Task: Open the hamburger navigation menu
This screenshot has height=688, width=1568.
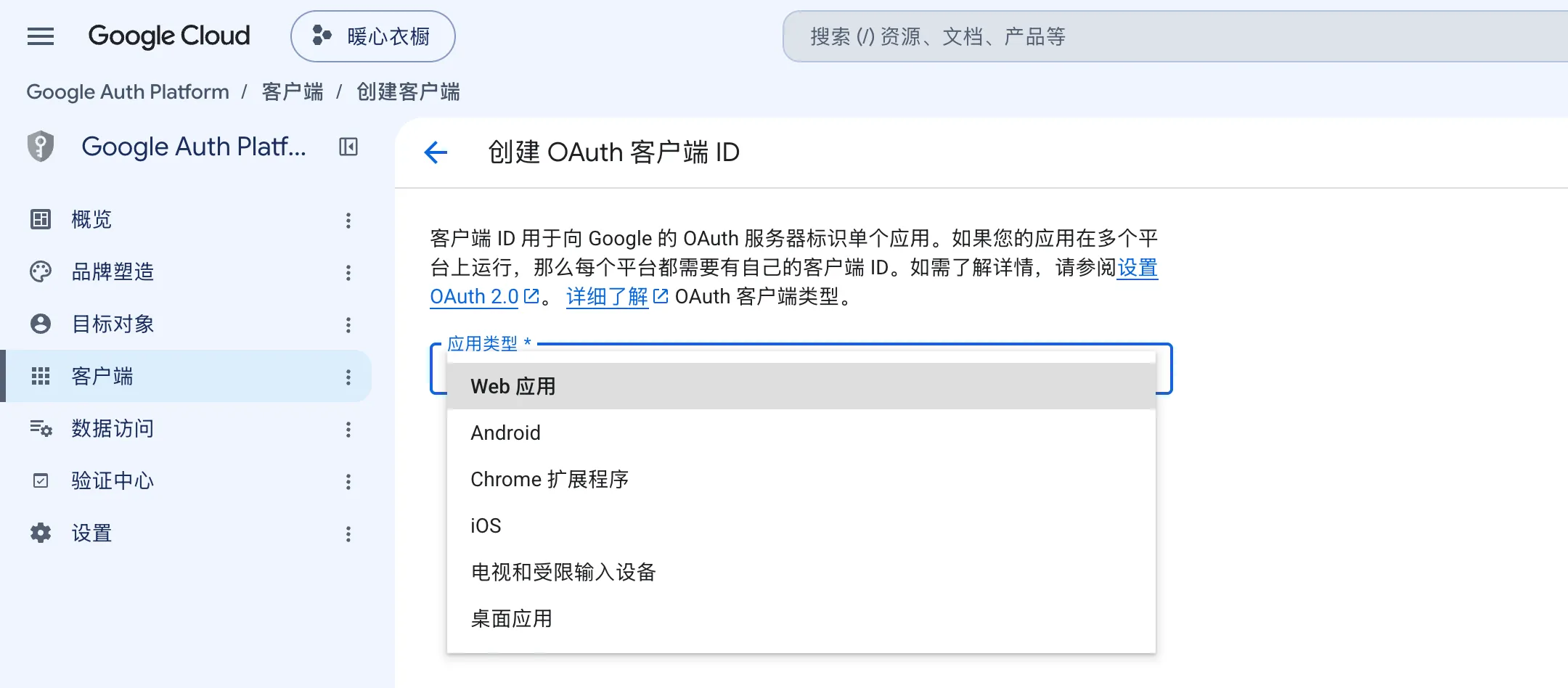Action: pos(41,36)
